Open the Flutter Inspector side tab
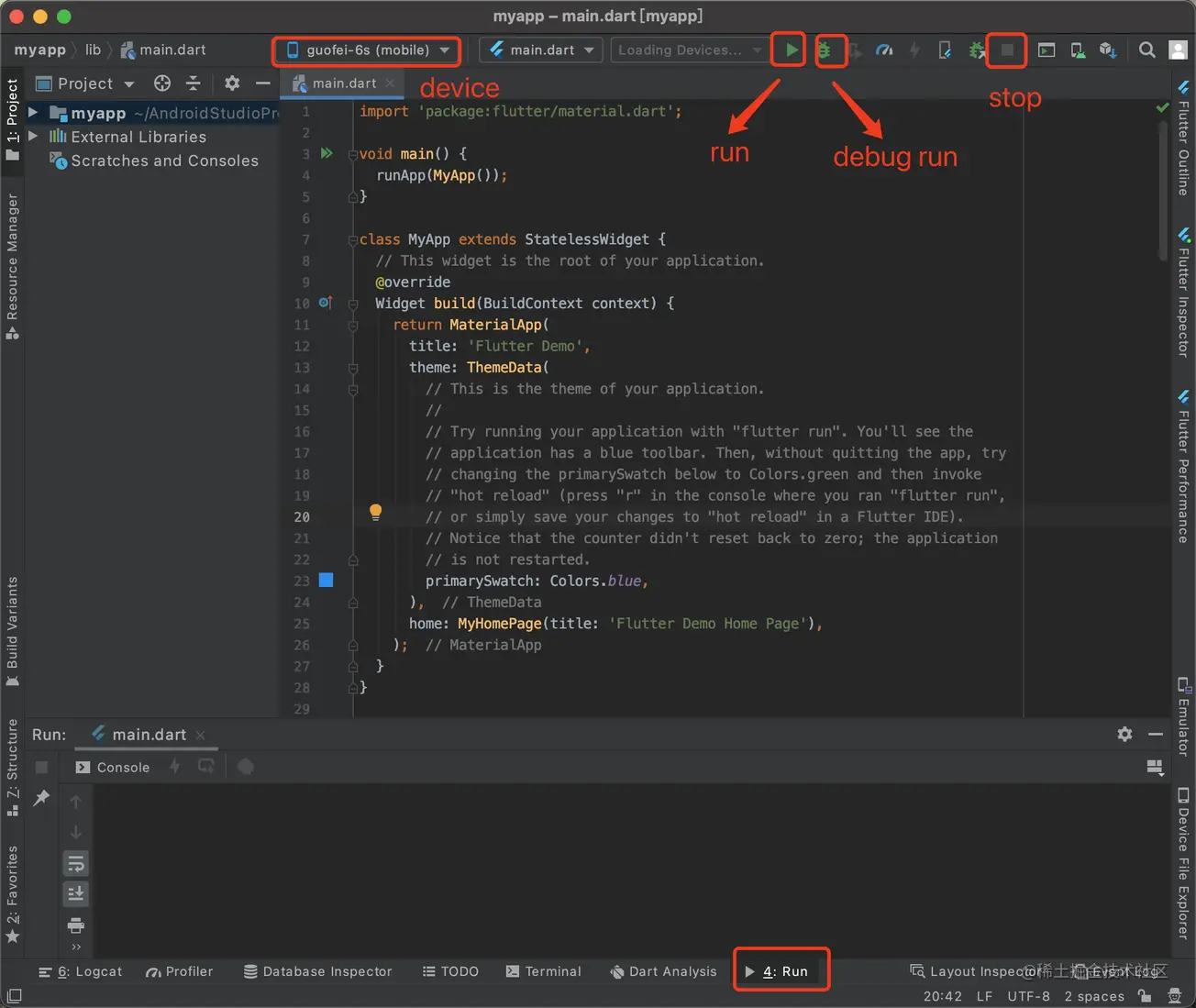The image size is (1196, 1008). [1183, 292]
